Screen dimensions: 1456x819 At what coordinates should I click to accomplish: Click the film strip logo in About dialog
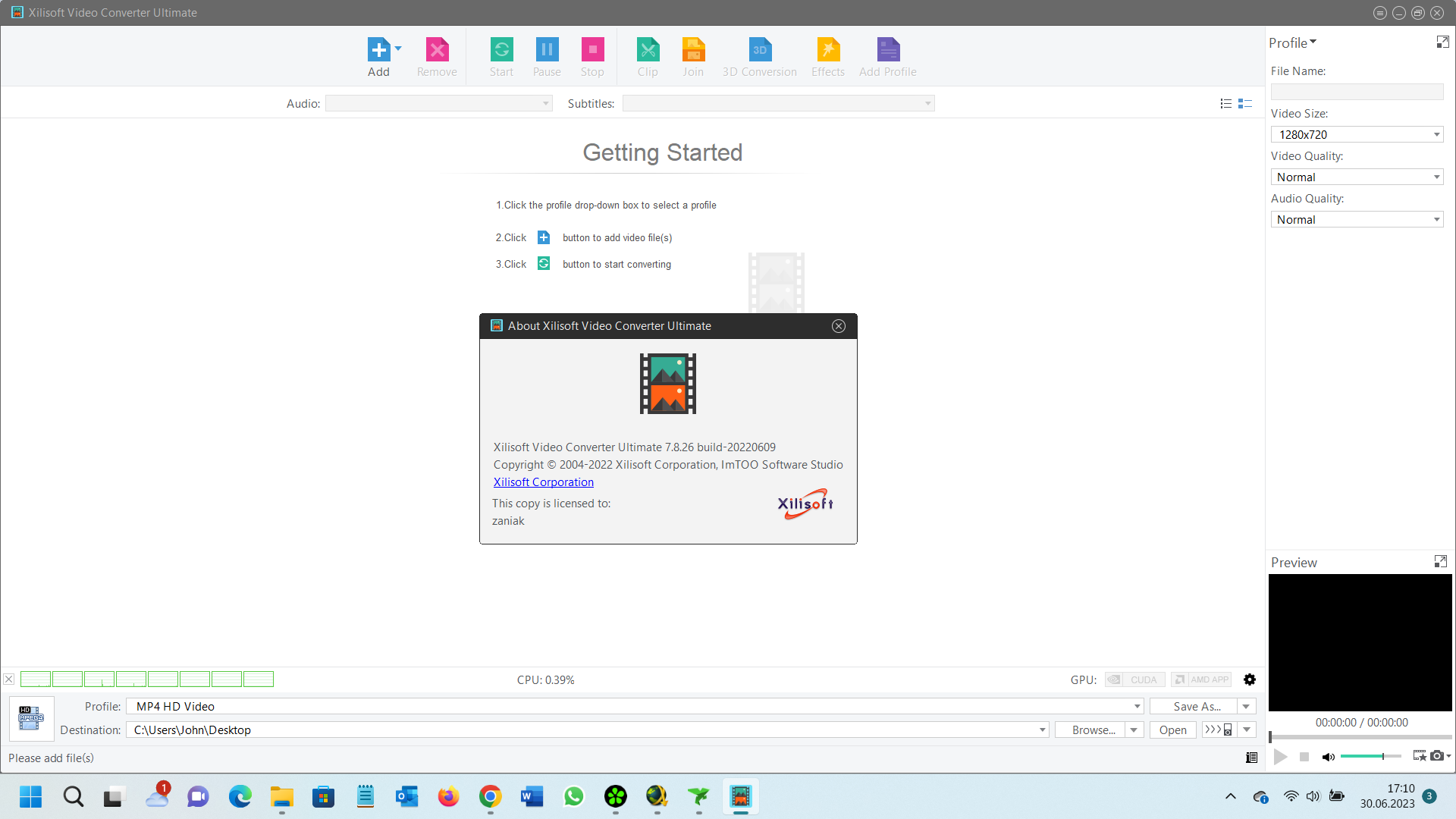click(x=667, y=384)
